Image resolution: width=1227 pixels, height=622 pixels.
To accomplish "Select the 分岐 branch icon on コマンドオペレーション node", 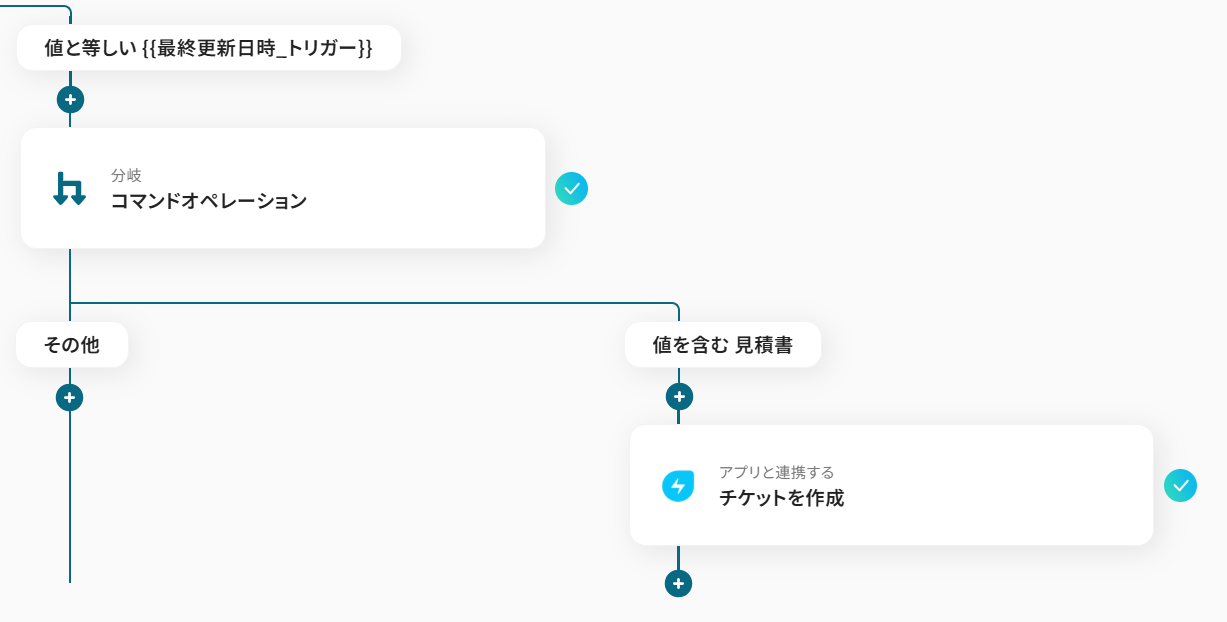I will [x=69, y=188].
